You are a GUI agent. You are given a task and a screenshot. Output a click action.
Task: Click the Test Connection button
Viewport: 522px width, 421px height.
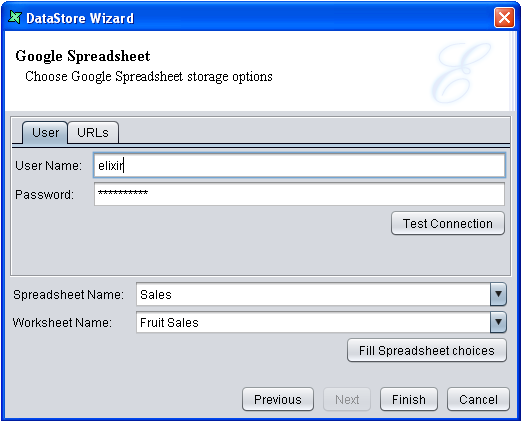coord(448,223)
